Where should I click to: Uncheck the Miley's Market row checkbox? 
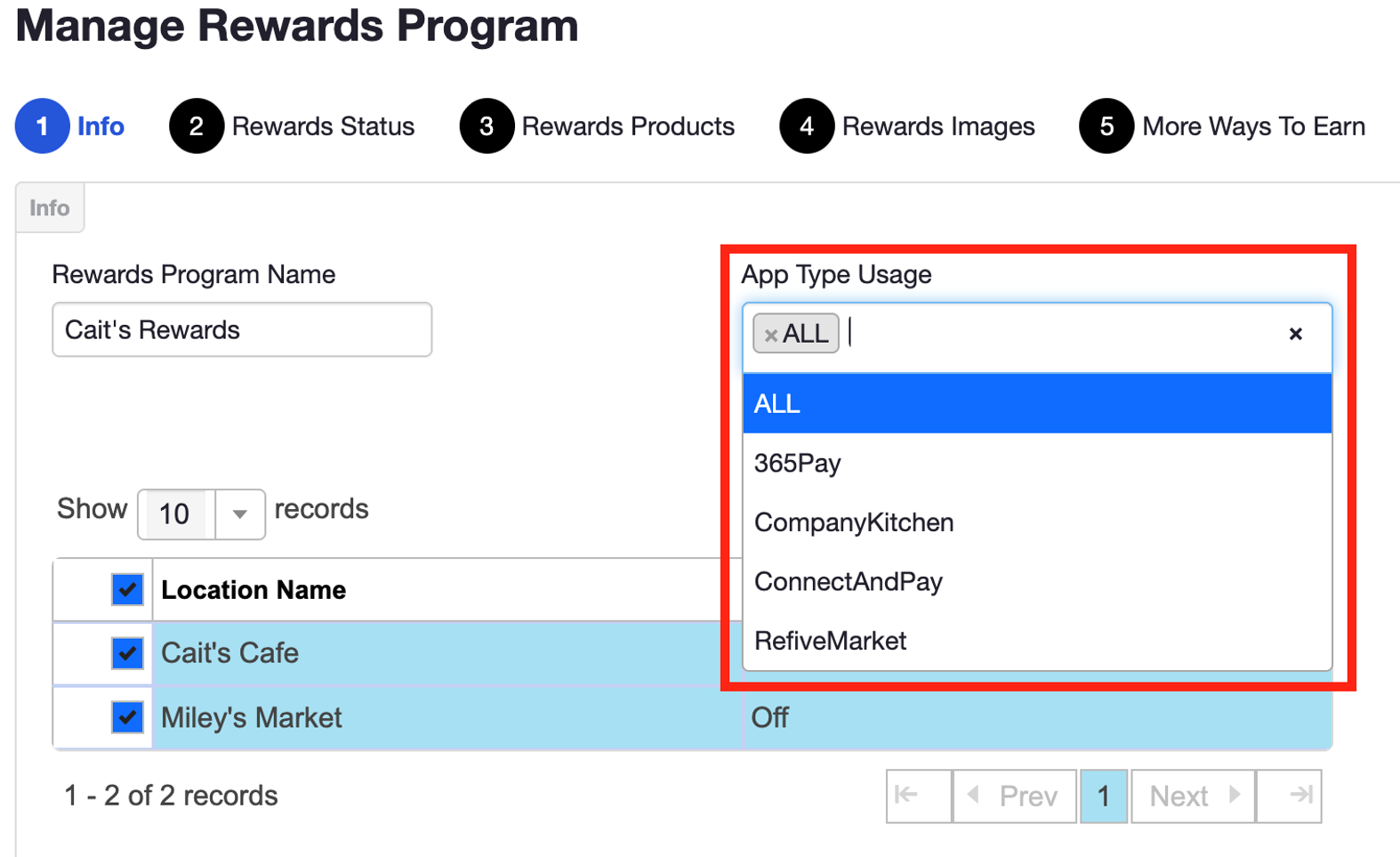[x=127, y=717]
